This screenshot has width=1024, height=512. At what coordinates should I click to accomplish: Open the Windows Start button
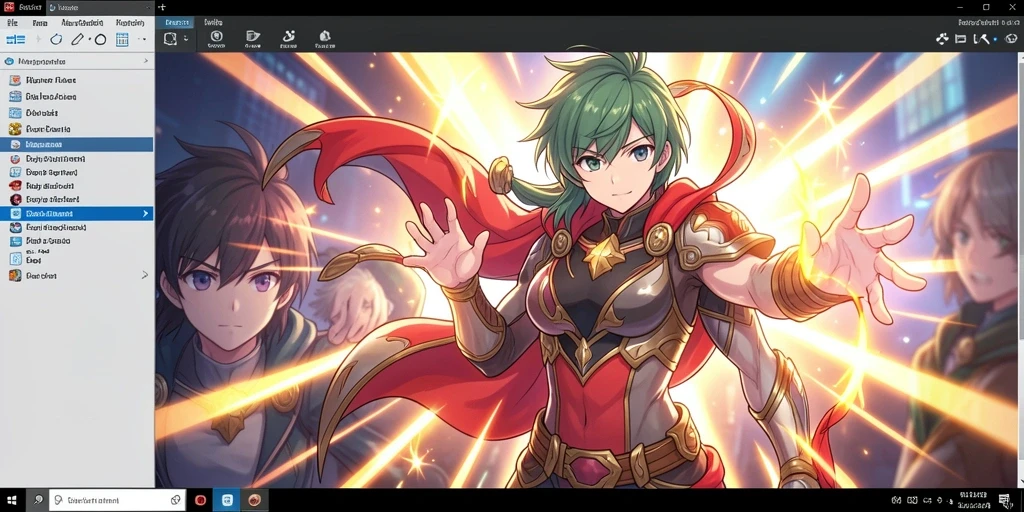13,500
